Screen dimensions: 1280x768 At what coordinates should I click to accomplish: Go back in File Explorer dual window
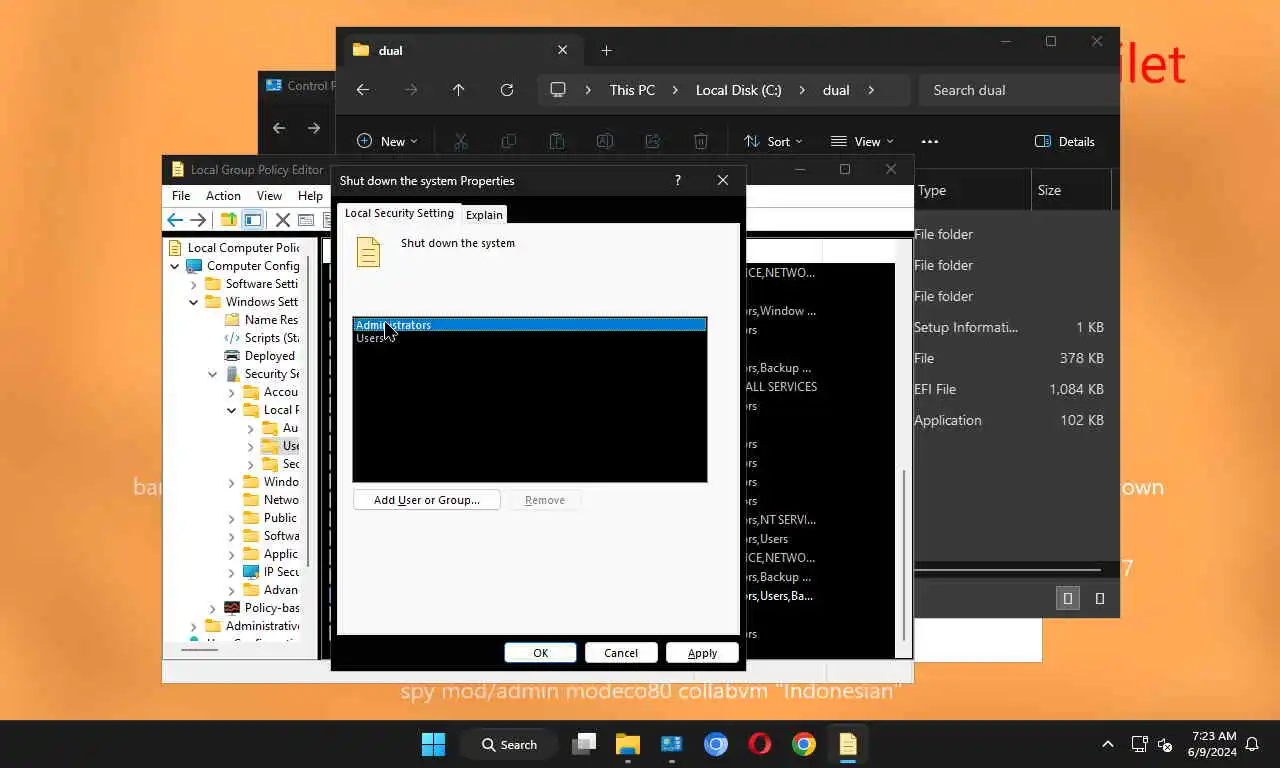(x=363, y=90)
